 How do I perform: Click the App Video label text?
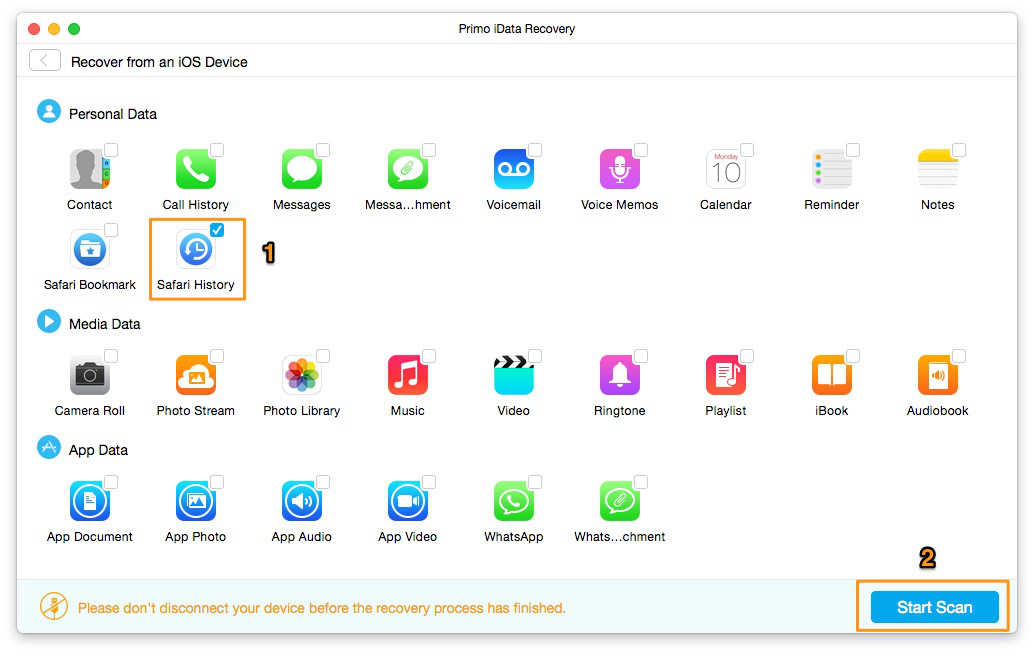click(408, 537)
